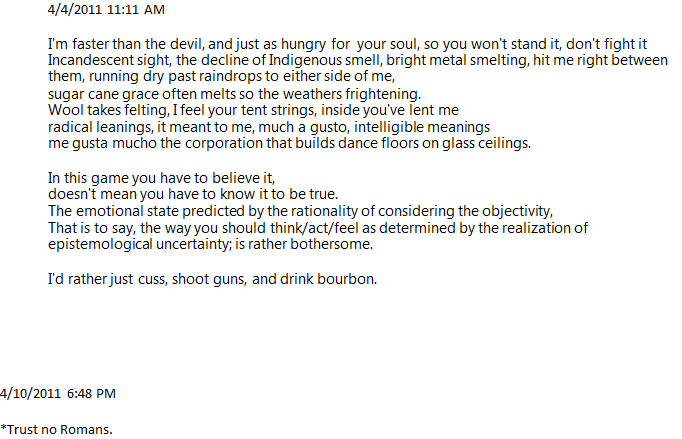The width and height of the screenshot is (682, 439).
Task: Click the word "epistemological"
Action: [100, 244]
